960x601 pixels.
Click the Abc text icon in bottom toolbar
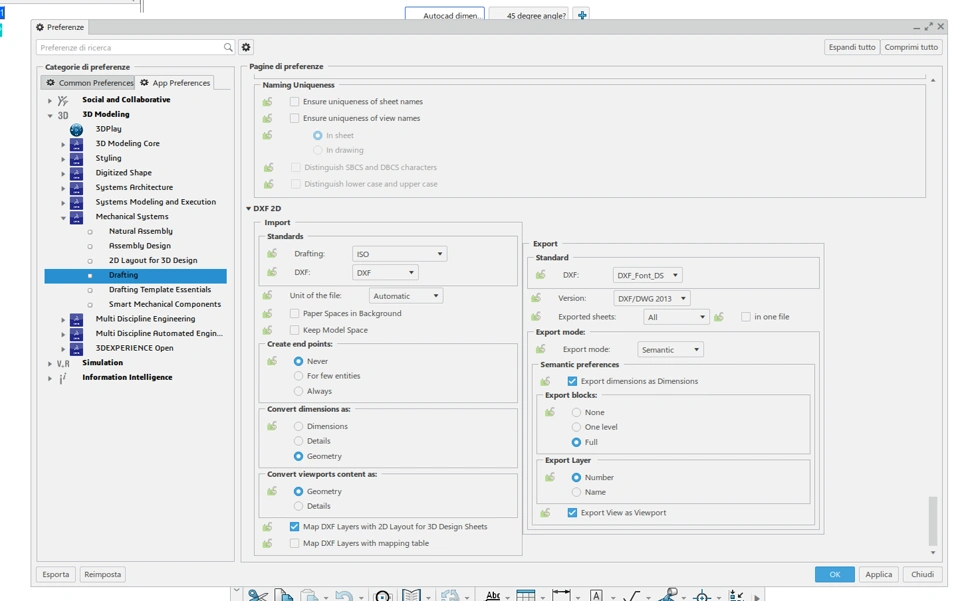(x=492, y=595)
